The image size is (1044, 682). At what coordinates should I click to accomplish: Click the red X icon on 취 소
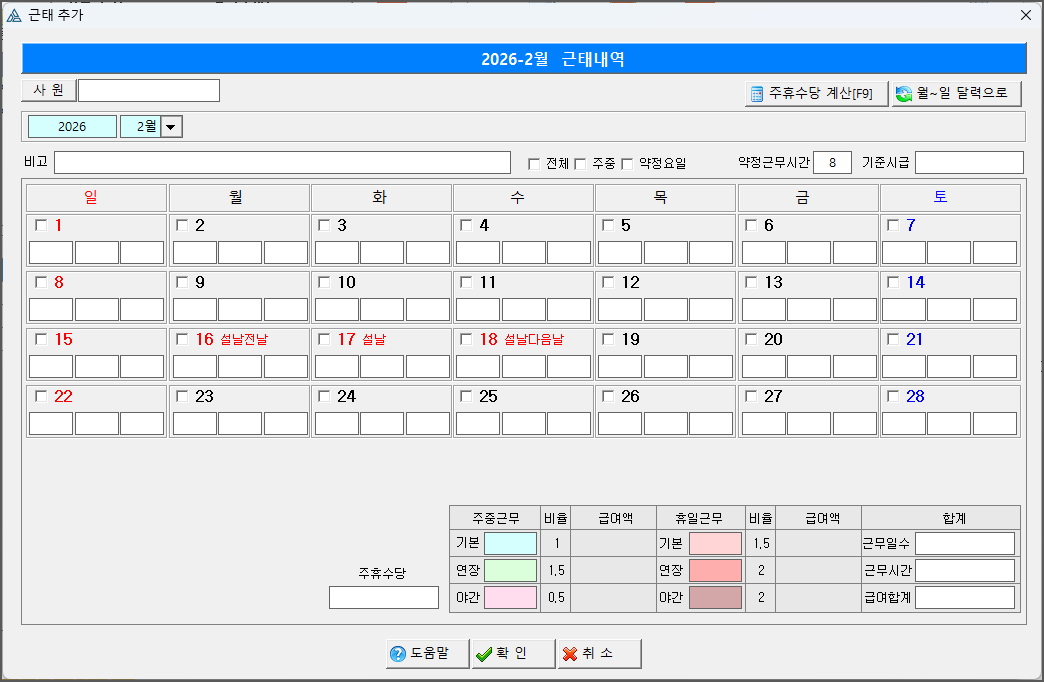570,654
